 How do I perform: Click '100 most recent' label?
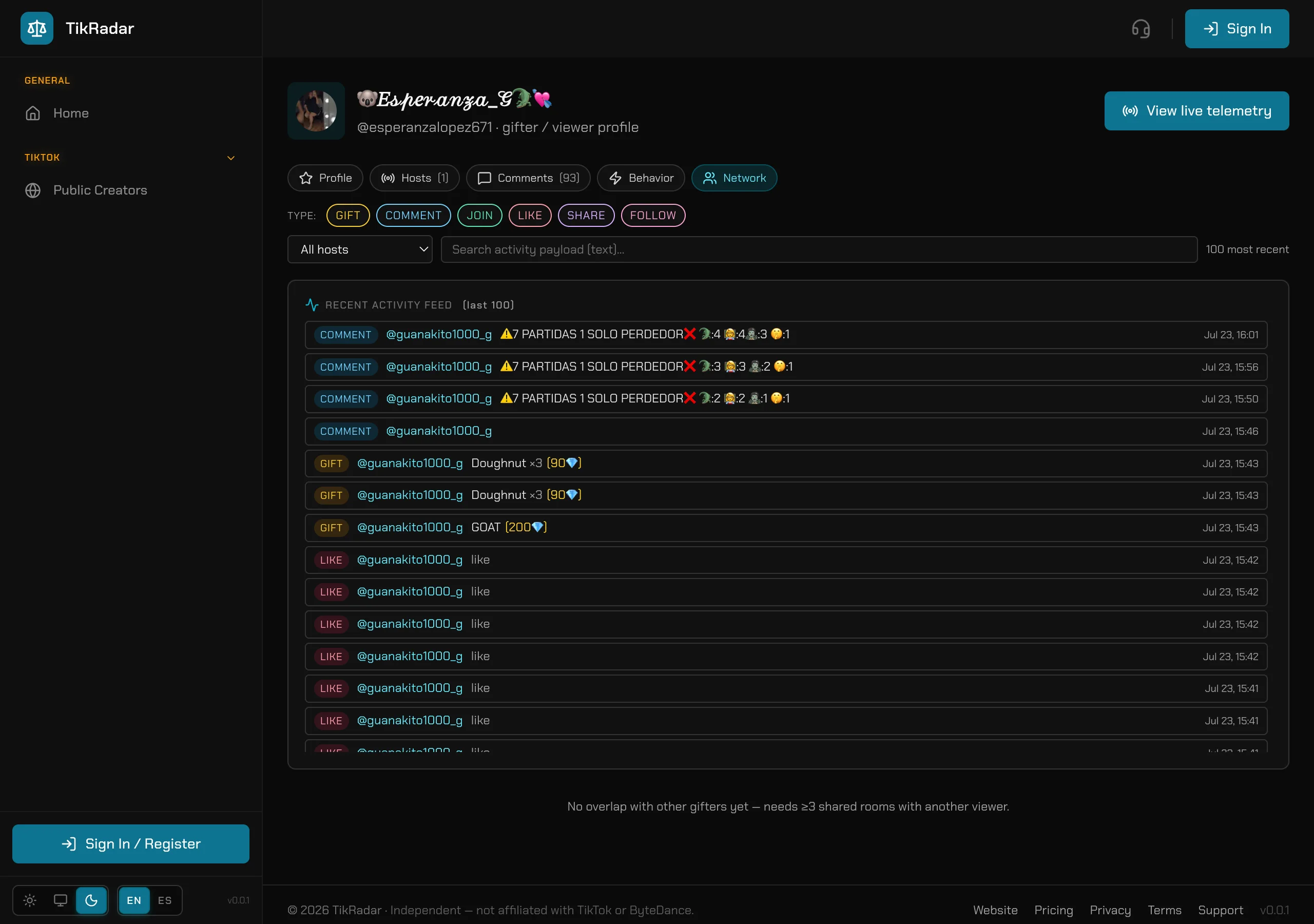click(x=1247, y=249)
